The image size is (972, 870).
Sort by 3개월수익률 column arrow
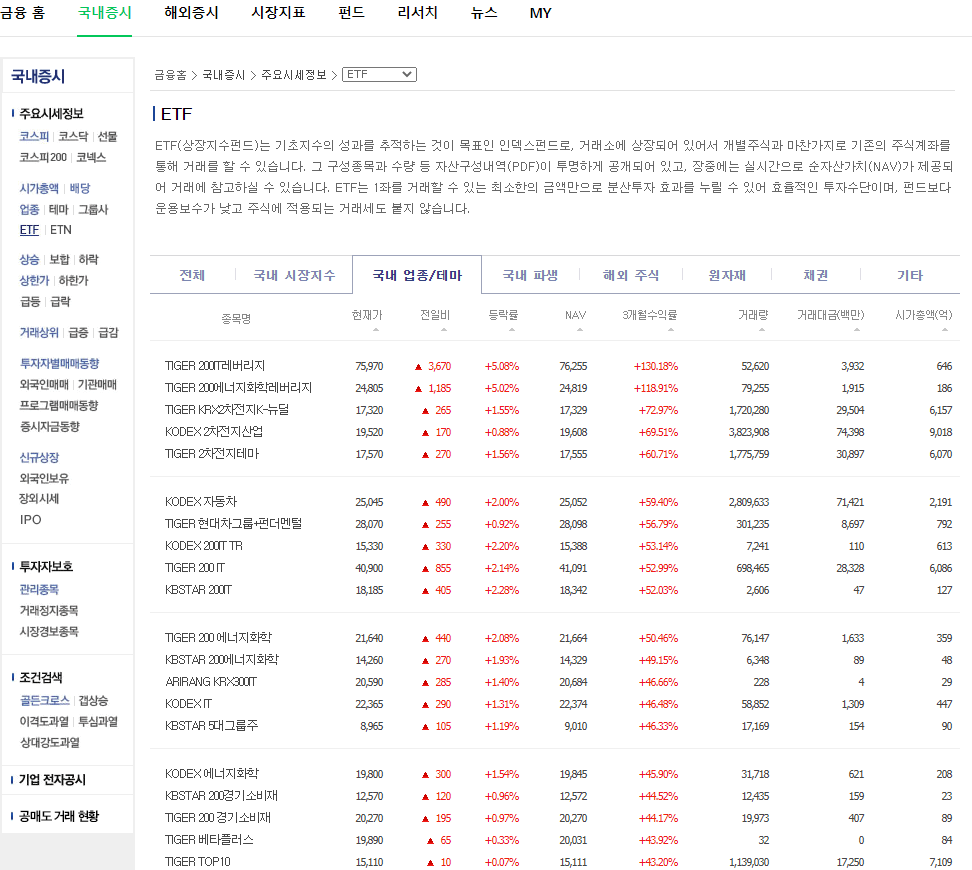pyautogui.click(x=671, y=330)
